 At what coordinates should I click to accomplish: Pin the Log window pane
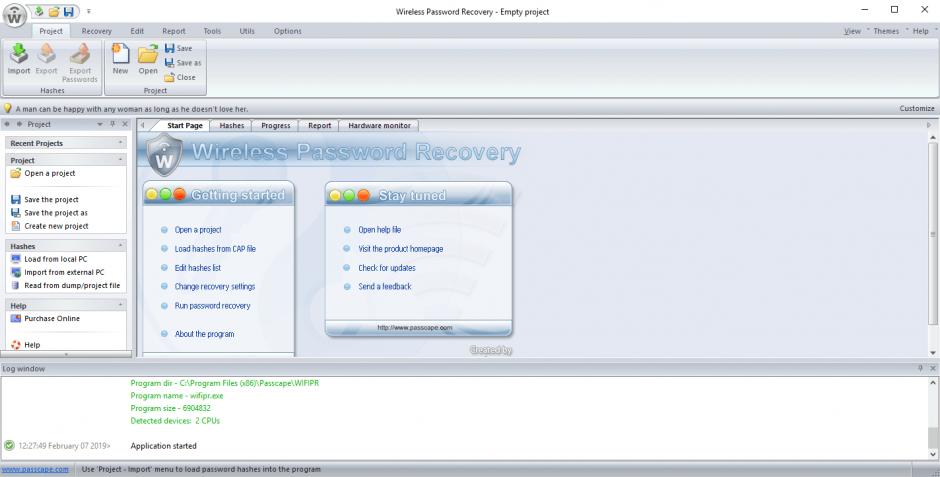920,368
